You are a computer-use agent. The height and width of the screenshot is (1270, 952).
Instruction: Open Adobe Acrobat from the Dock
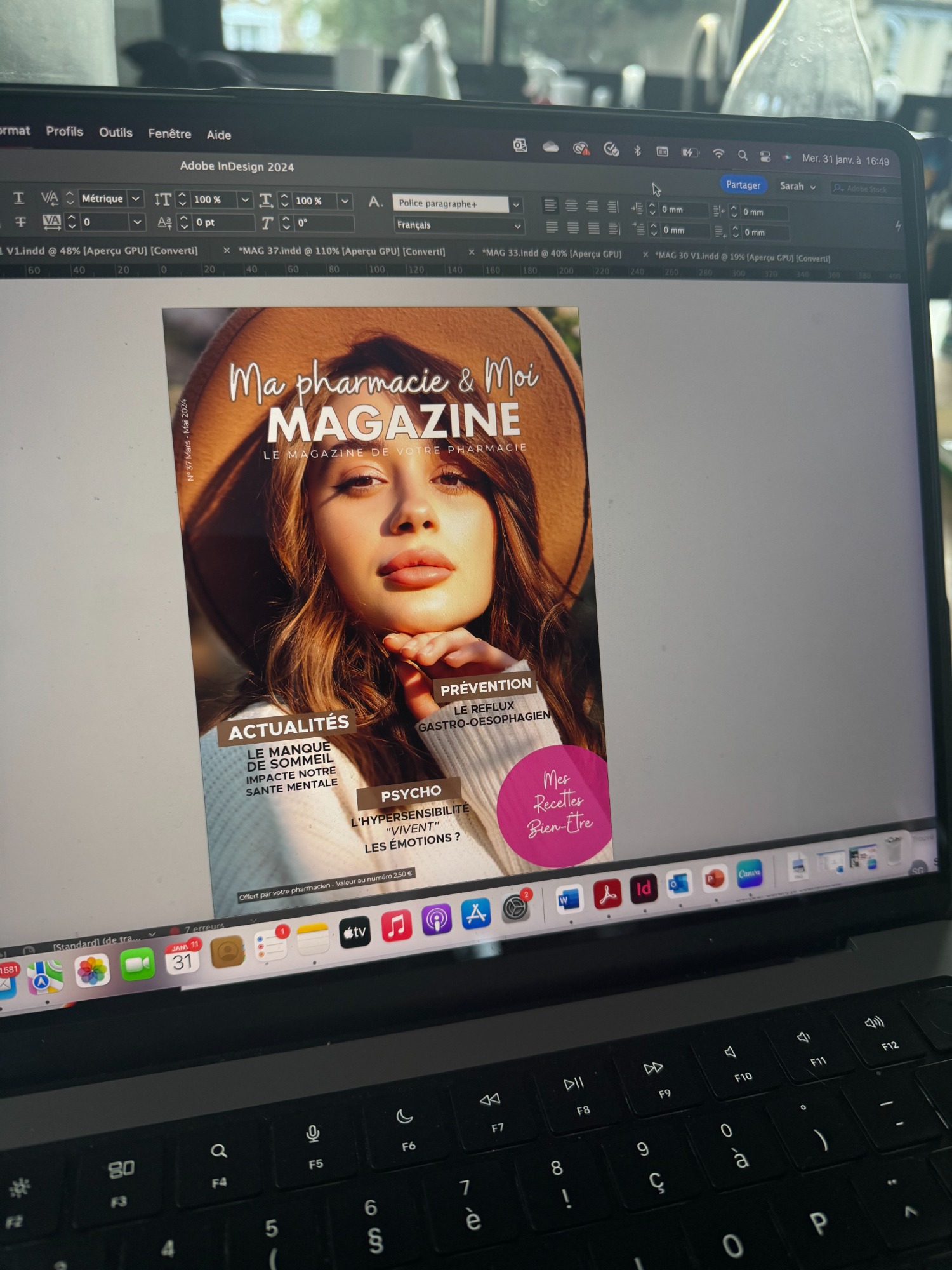coord(607,894)
